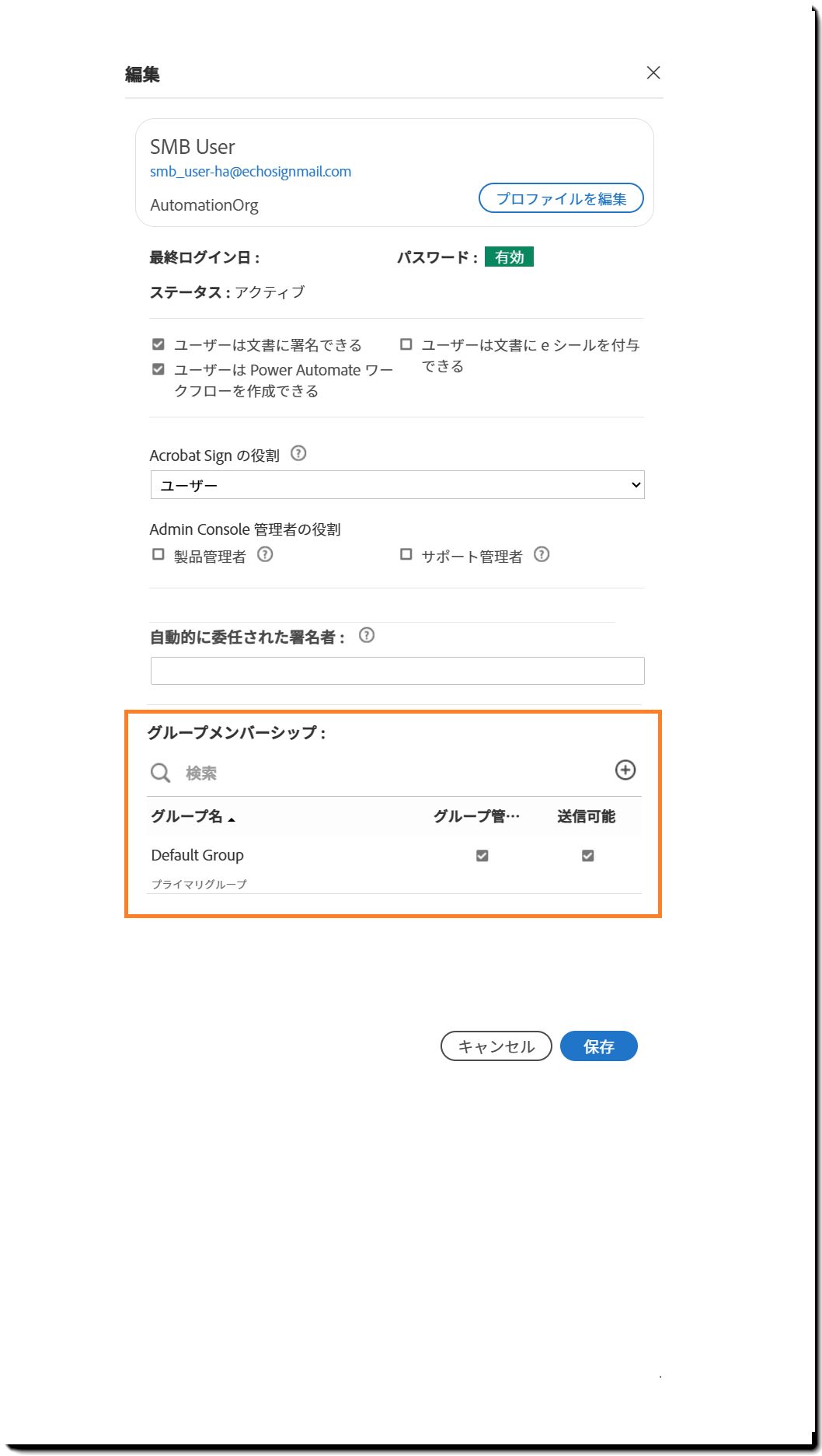Image resolution: width=822 pixels, height=1456 pixels.
Task: Toggle group admin checkbox for Default Group
Action: tap(482, 856)
